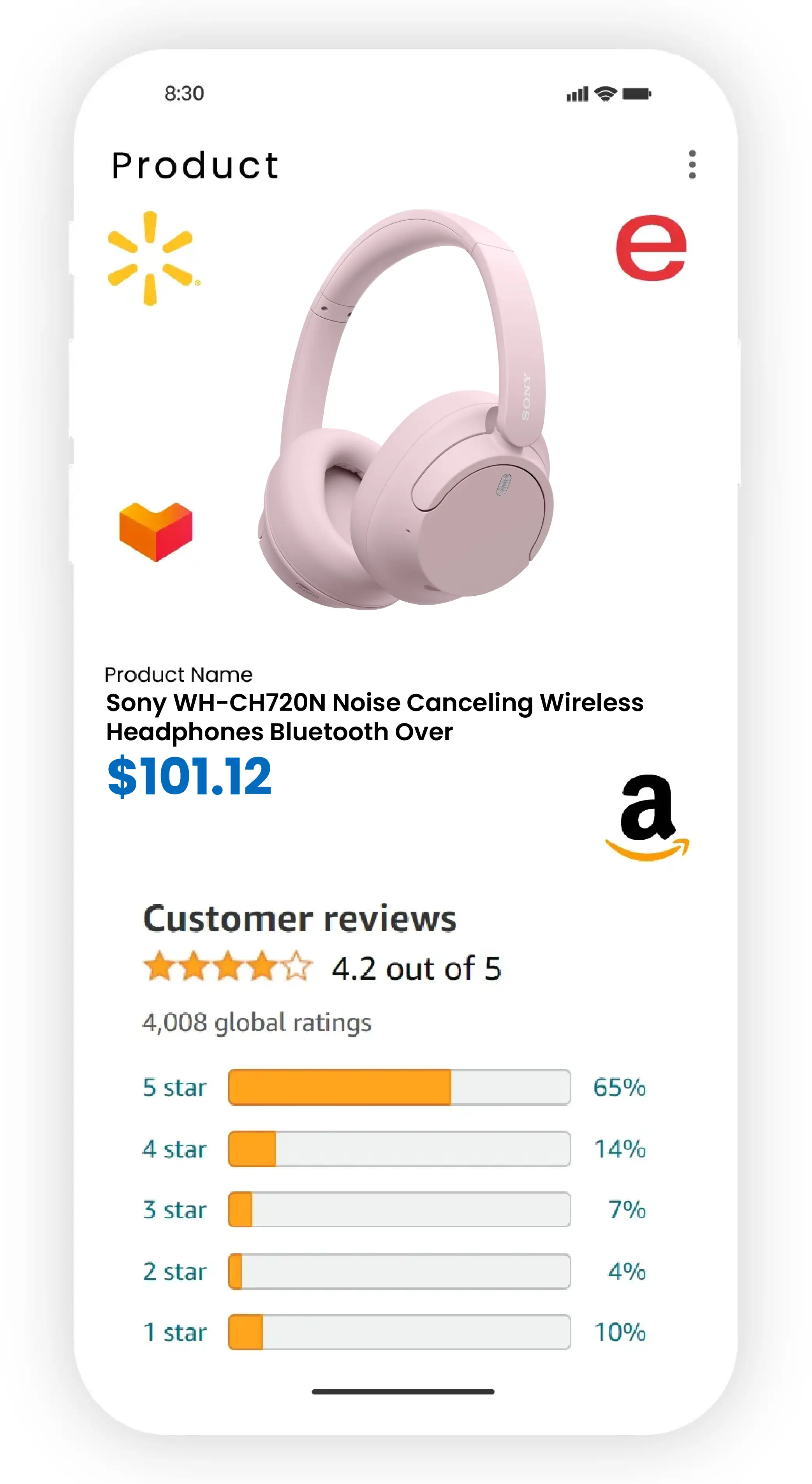
Task: Select the 5 star rating filter
Action: pos(174,1088)
